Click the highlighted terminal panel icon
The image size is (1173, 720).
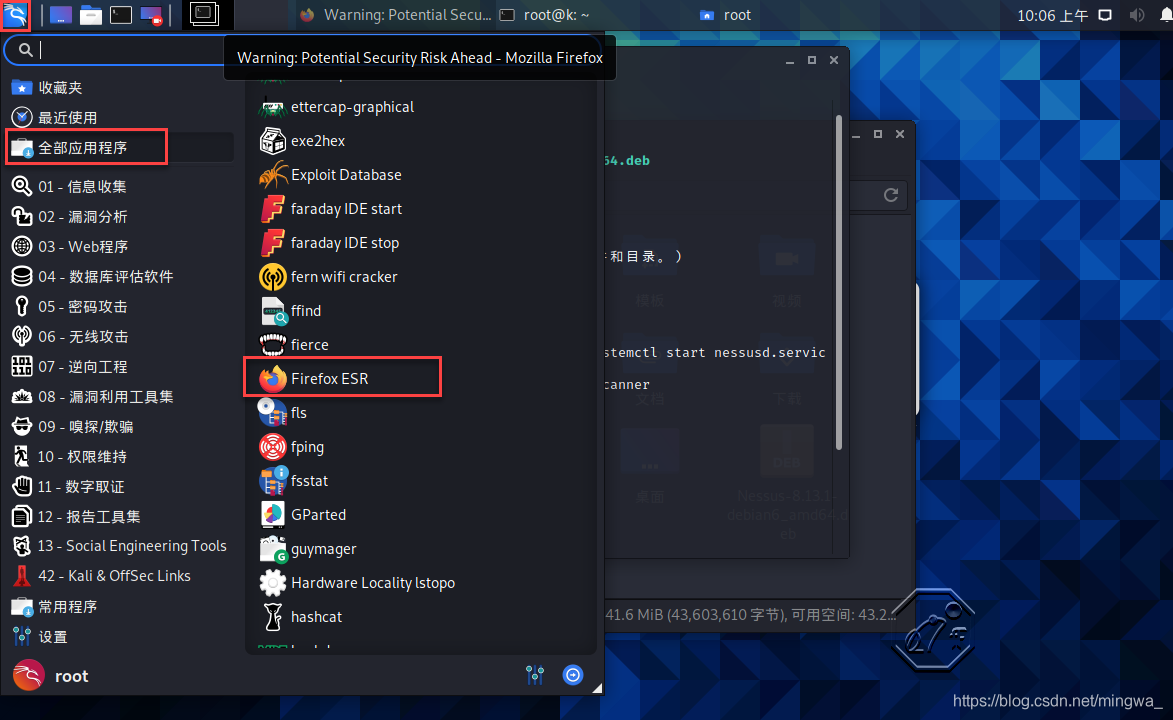(203, 14)
